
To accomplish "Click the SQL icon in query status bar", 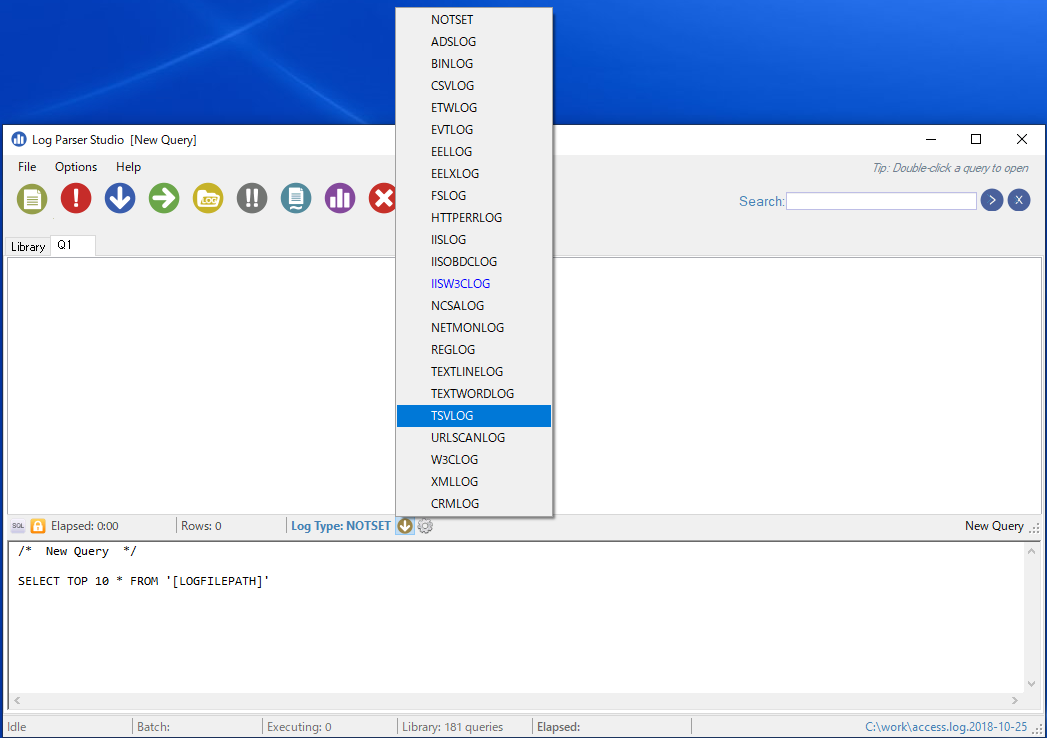I will tap(18, 526).
